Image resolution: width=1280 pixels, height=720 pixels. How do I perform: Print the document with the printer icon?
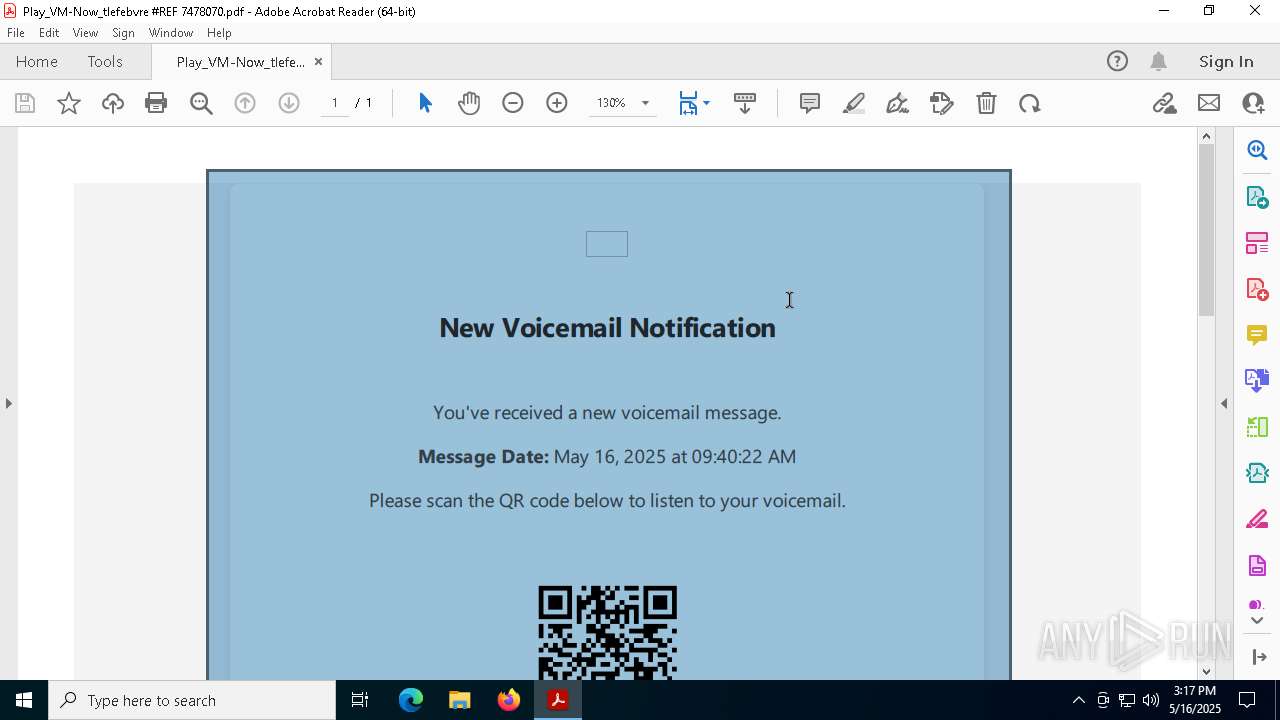point(156,103)
